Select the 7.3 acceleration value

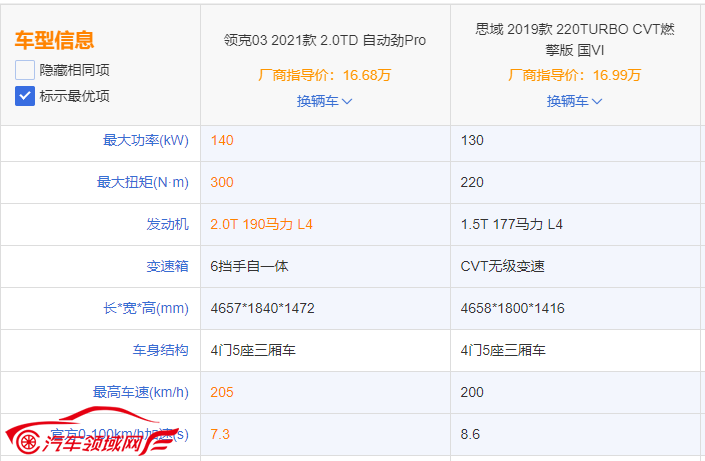[220, 434]
